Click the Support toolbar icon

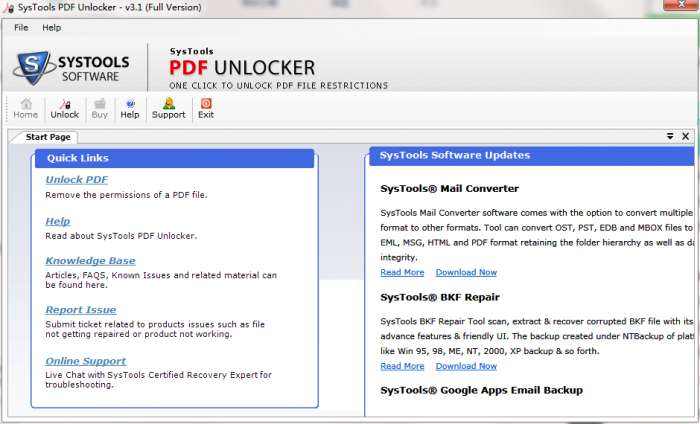(x=169, y=109)
